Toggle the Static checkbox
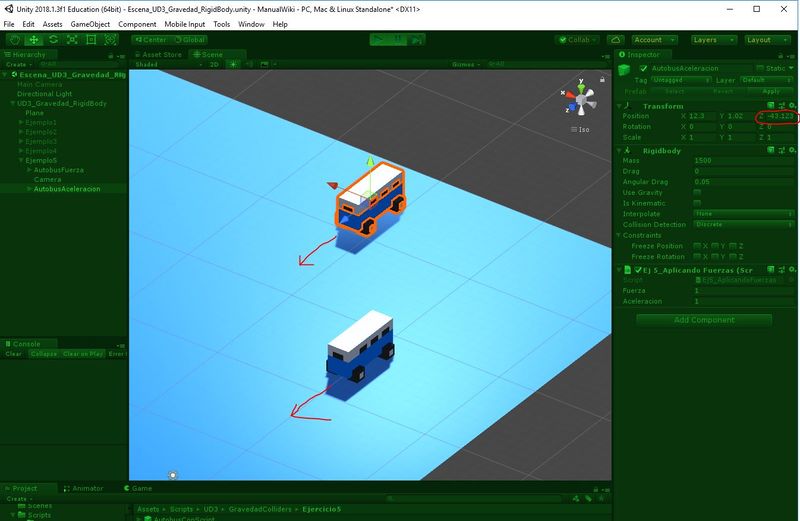This screenshot has width=800, height=521. pos(760,68)
